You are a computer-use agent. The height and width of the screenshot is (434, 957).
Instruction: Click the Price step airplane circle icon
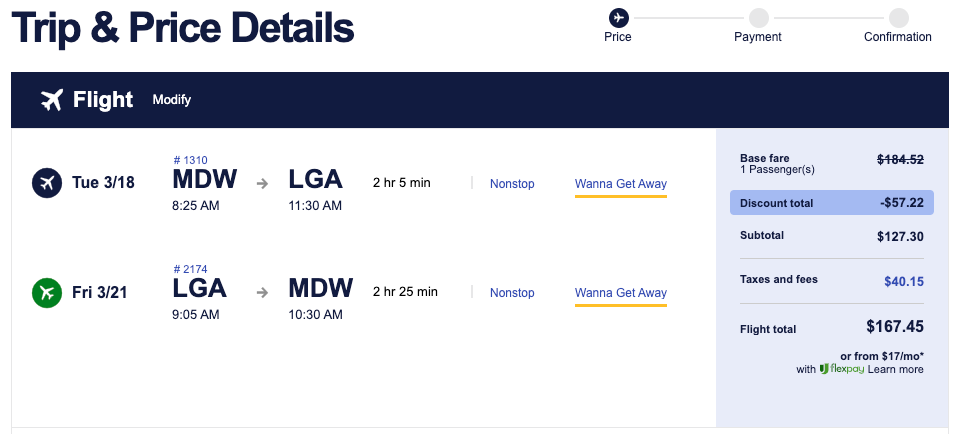(618, 18)
